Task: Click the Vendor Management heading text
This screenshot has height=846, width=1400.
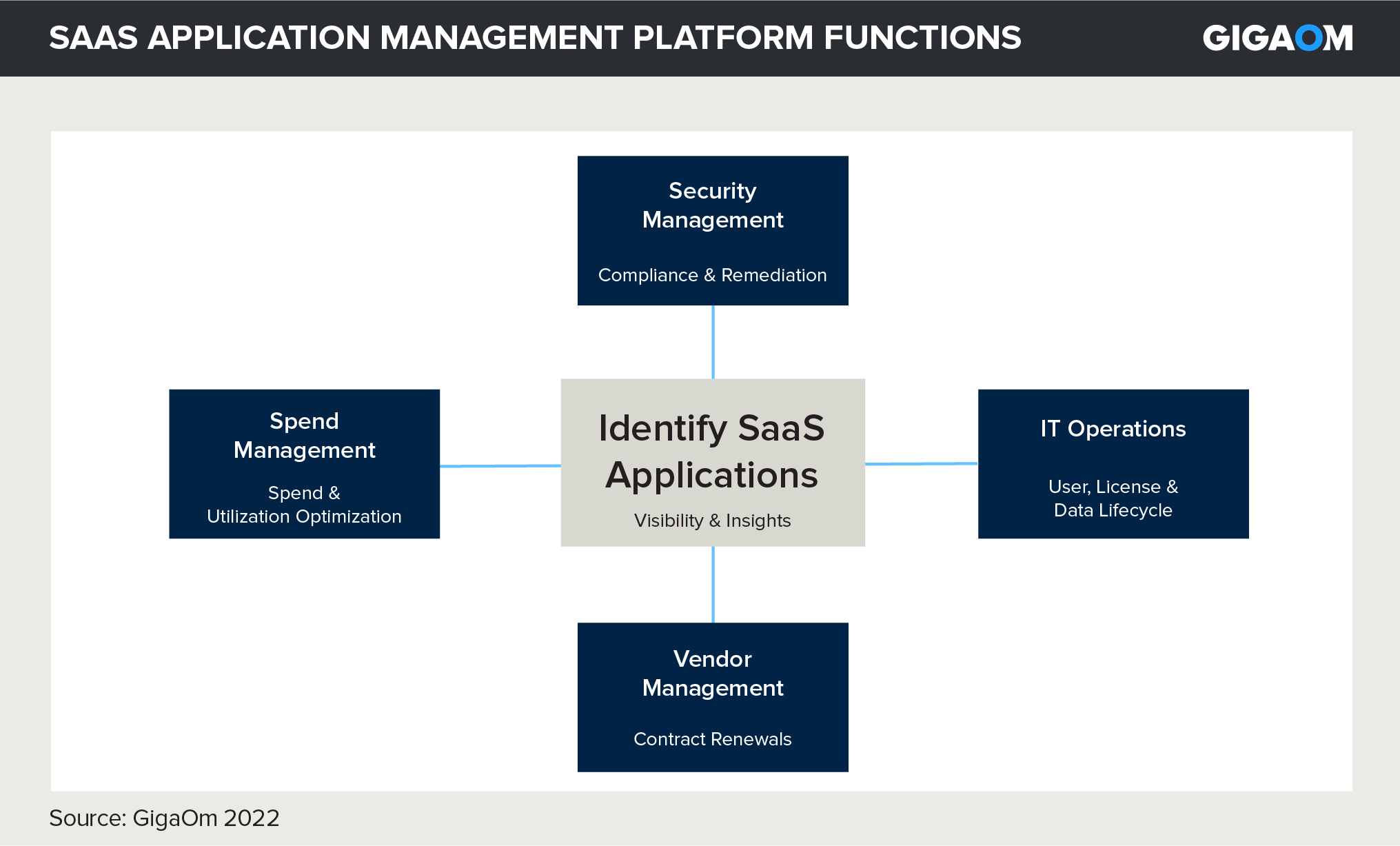Action: (713, 673)
